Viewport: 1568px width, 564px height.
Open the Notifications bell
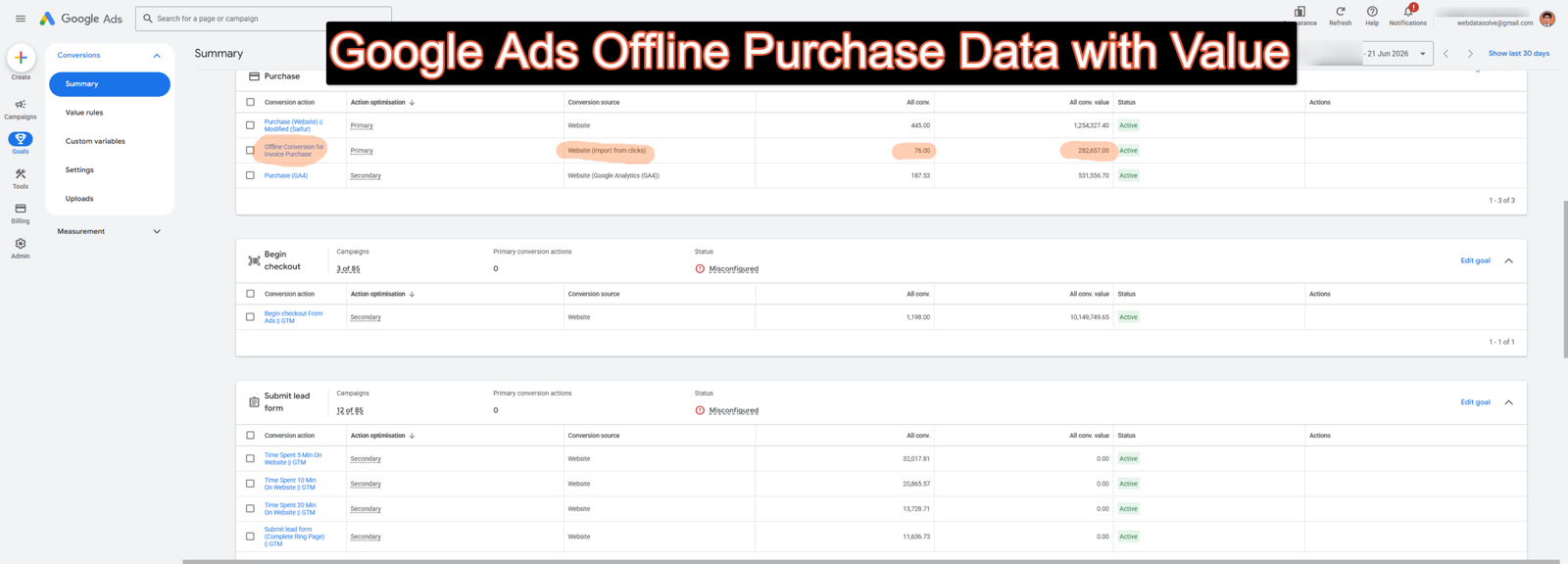(1408, 12)
